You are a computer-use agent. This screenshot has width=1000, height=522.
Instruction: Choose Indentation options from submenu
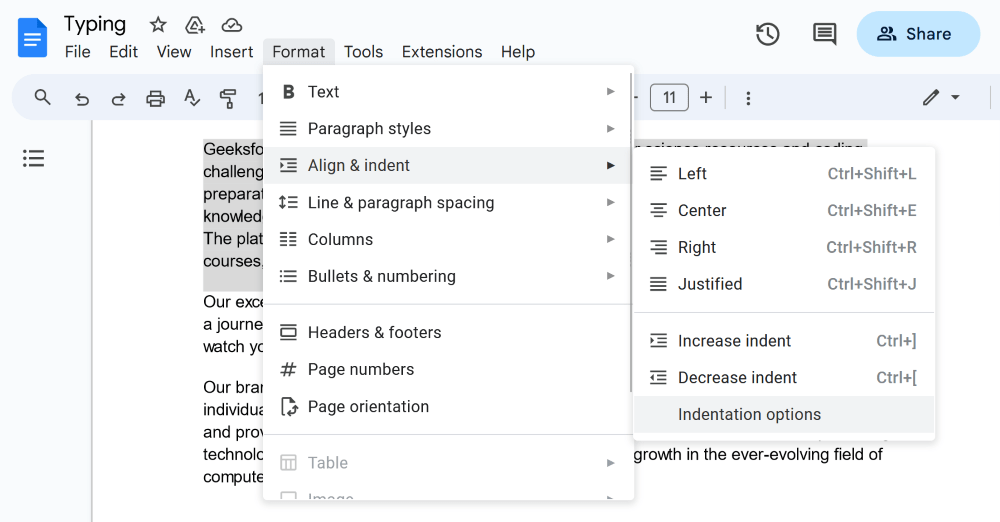tap(749, 415)
